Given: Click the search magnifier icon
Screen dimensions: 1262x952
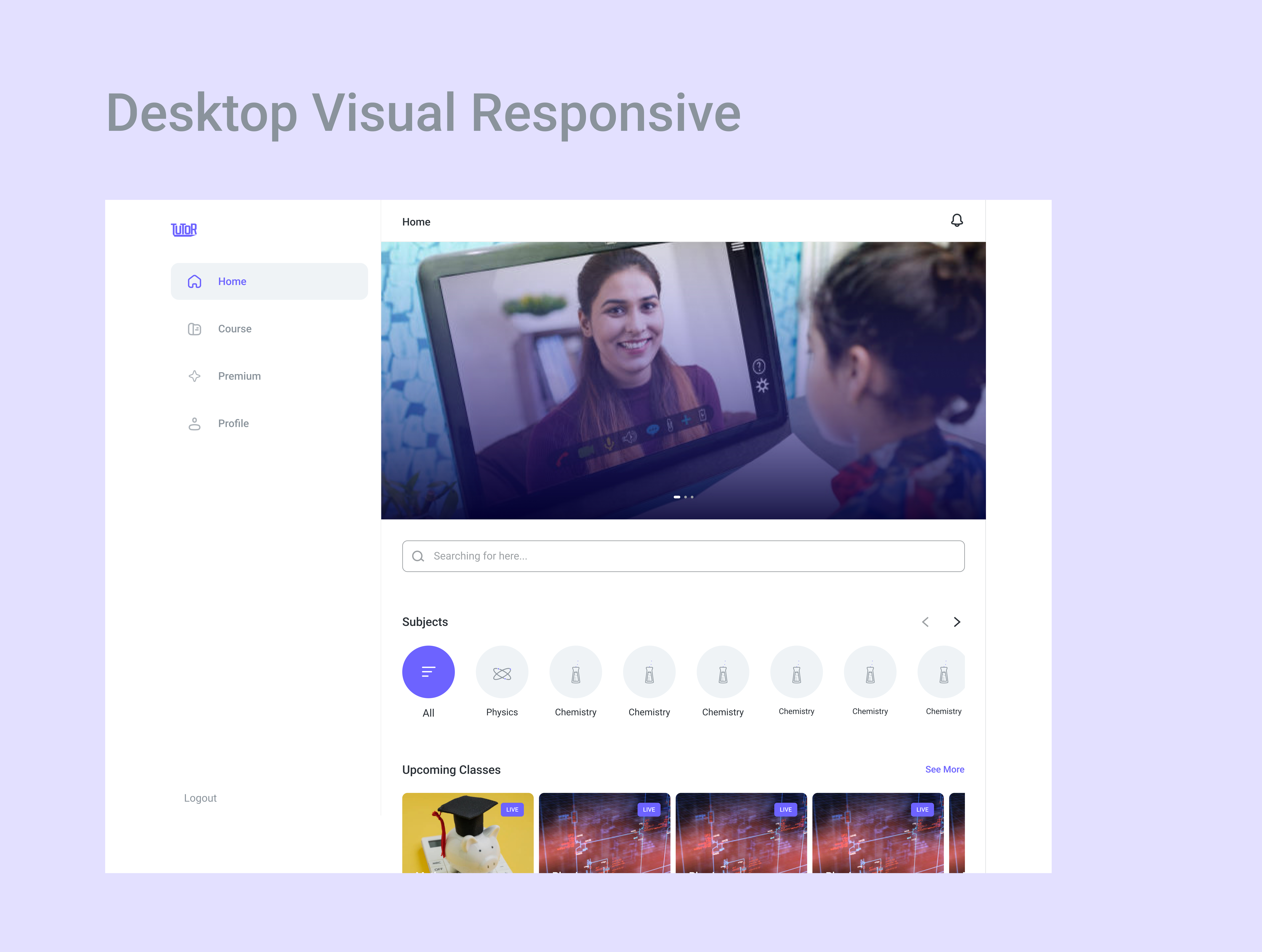Looking at the screenshot, I should click(418, 556).
